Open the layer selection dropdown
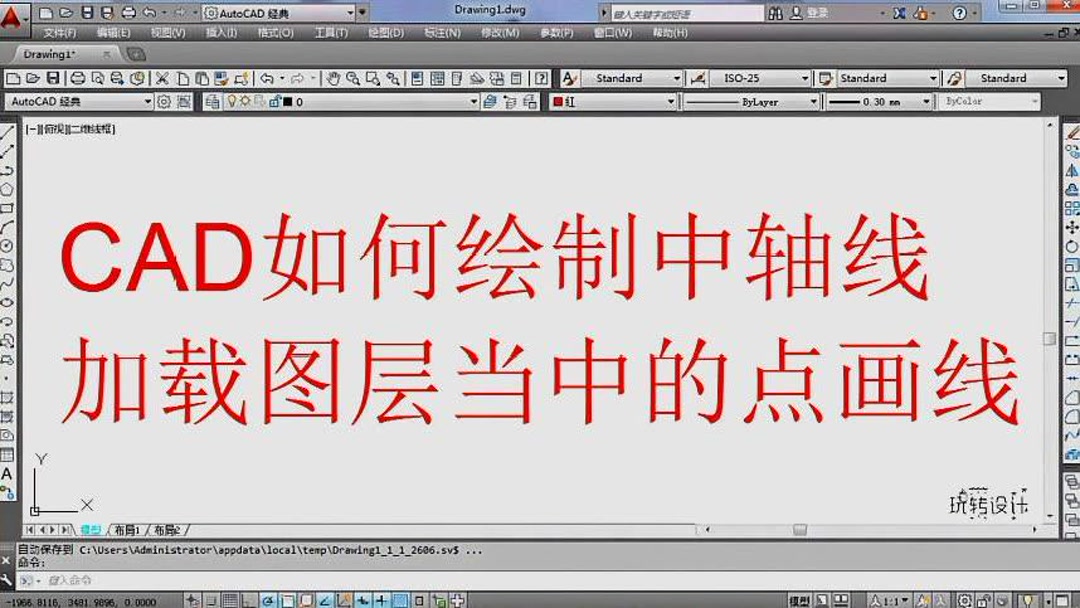Image resolution: width=1080 pixels, height=608 pixels. [x=473, y=100]
